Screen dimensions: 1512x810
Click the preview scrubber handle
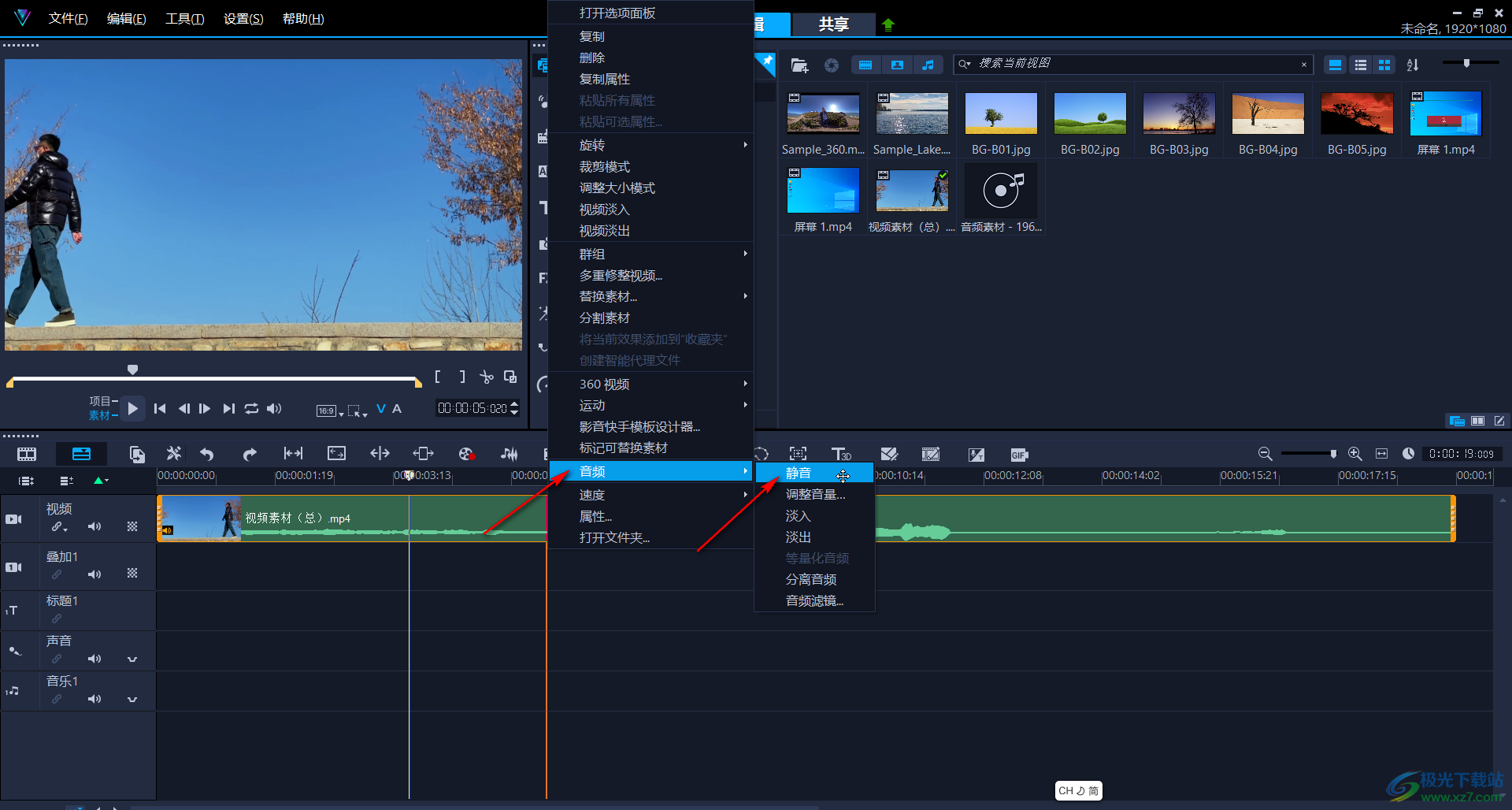tap(132, 370)
